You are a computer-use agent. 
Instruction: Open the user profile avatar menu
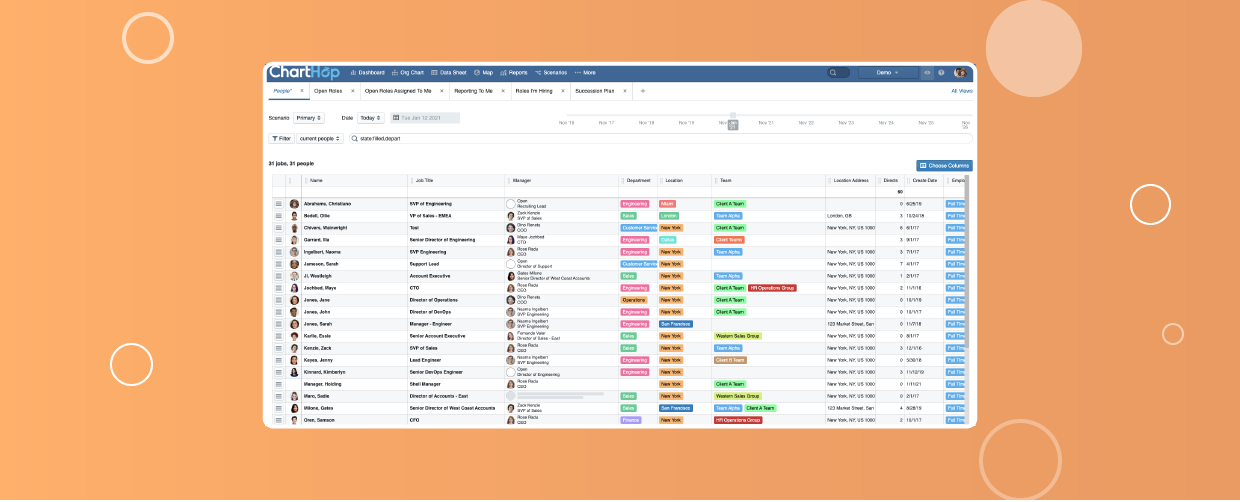tap(960, 73)
